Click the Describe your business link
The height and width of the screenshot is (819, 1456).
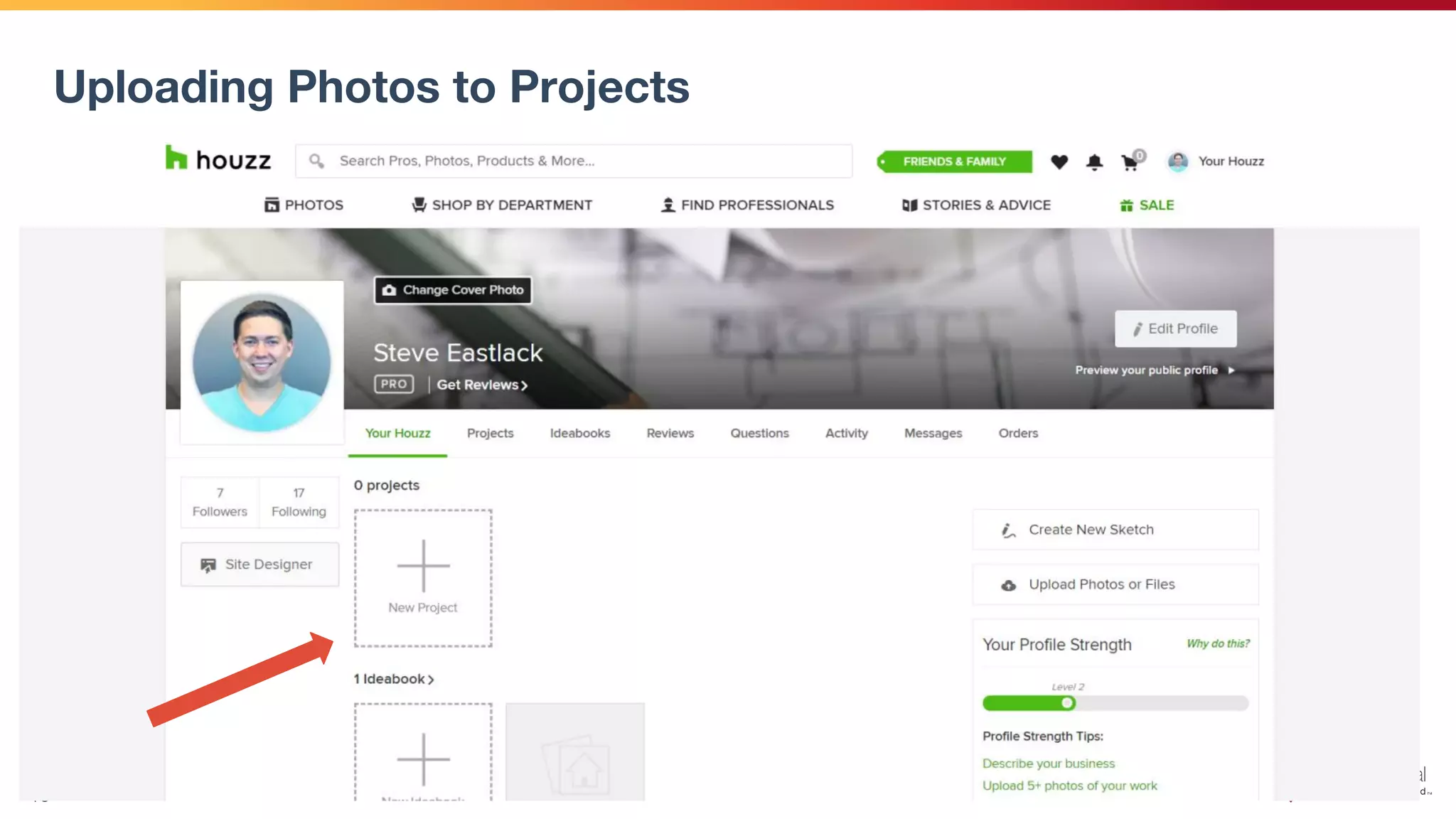1049,764
